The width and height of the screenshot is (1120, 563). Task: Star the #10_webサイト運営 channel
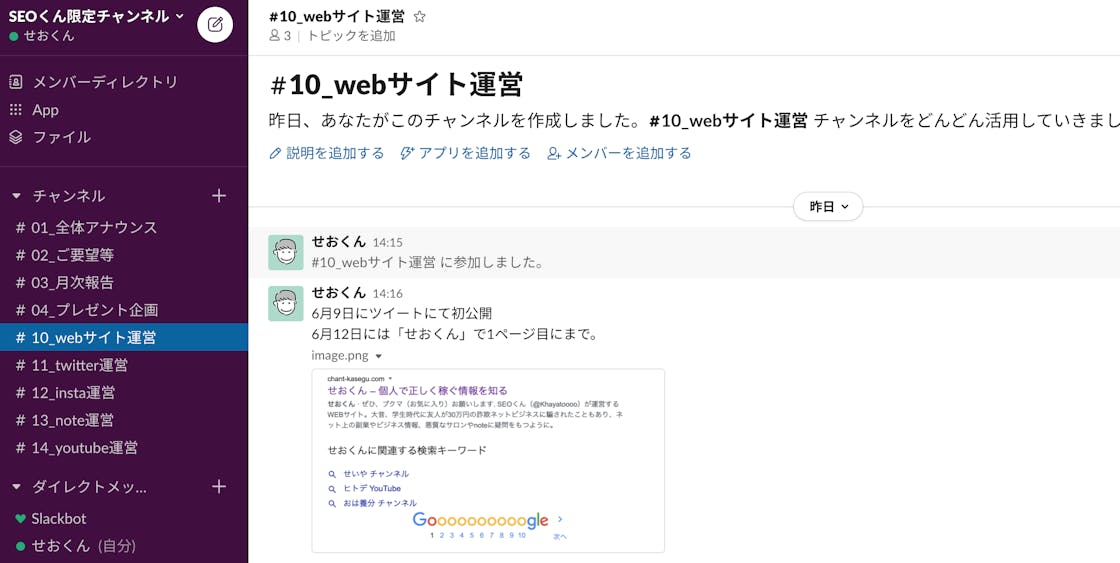(x=420, y=16)
